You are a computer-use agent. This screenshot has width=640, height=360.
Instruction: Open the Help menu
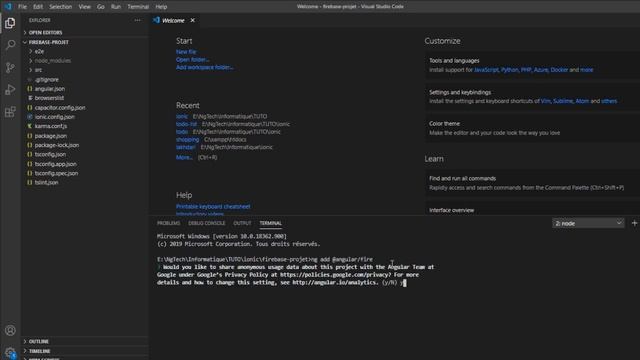(x=161, y=7)
